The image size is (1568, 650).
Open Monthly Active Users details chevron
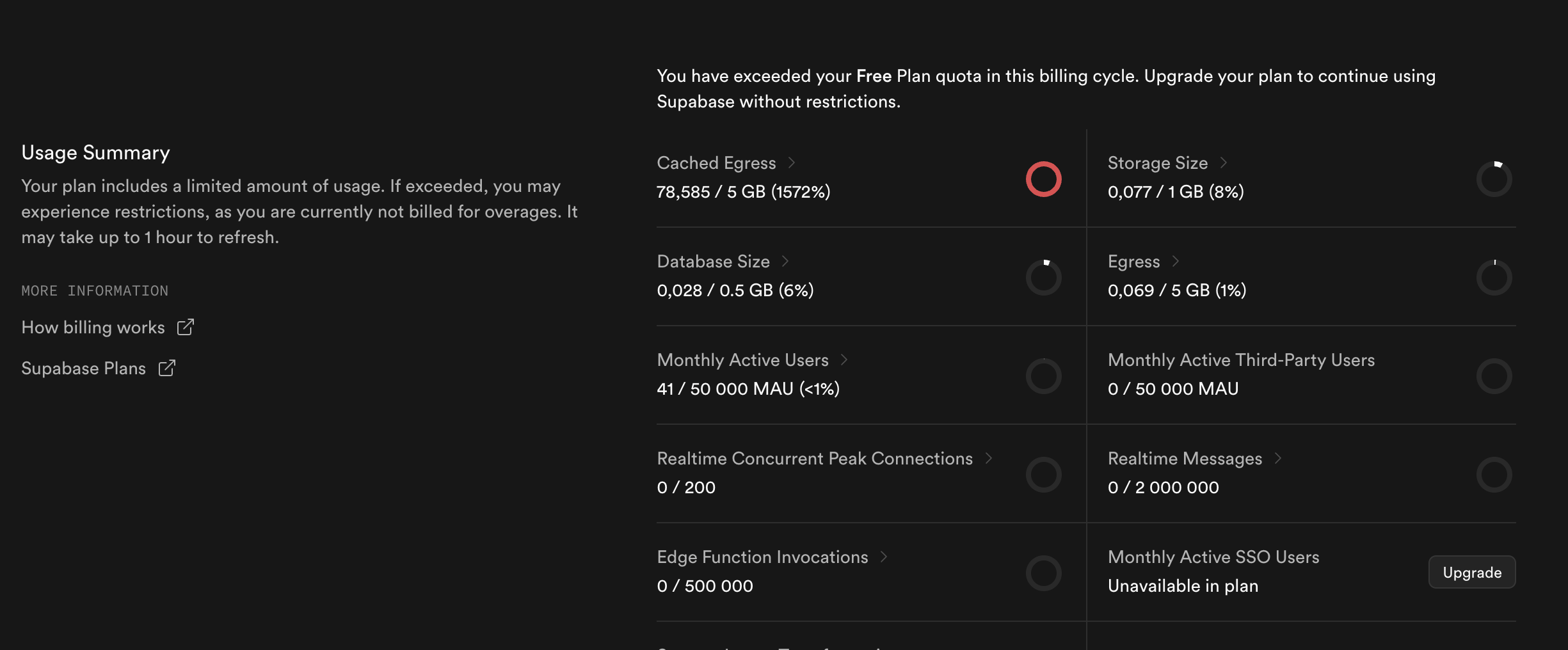coord(844,360)
